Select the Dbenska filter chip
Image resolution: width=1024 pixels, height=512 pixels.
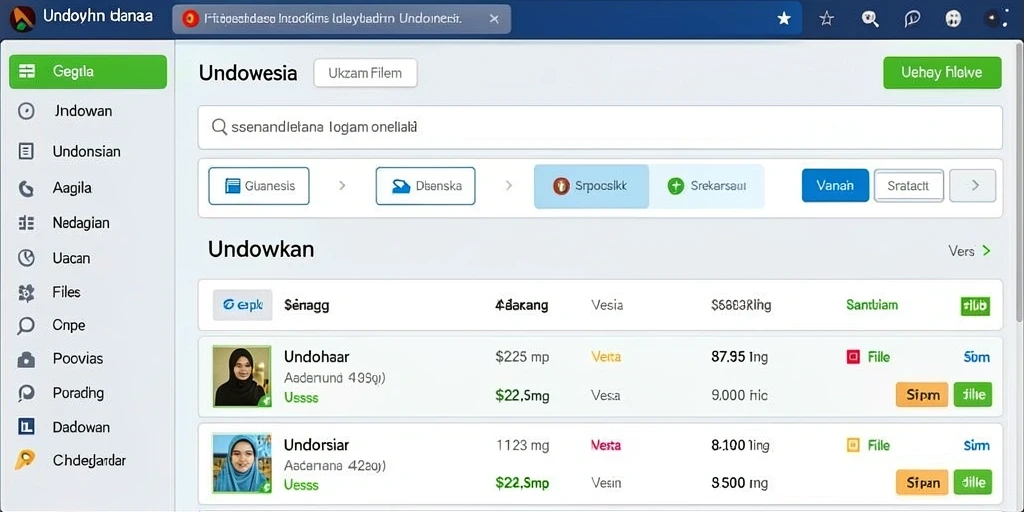point(426,186)
